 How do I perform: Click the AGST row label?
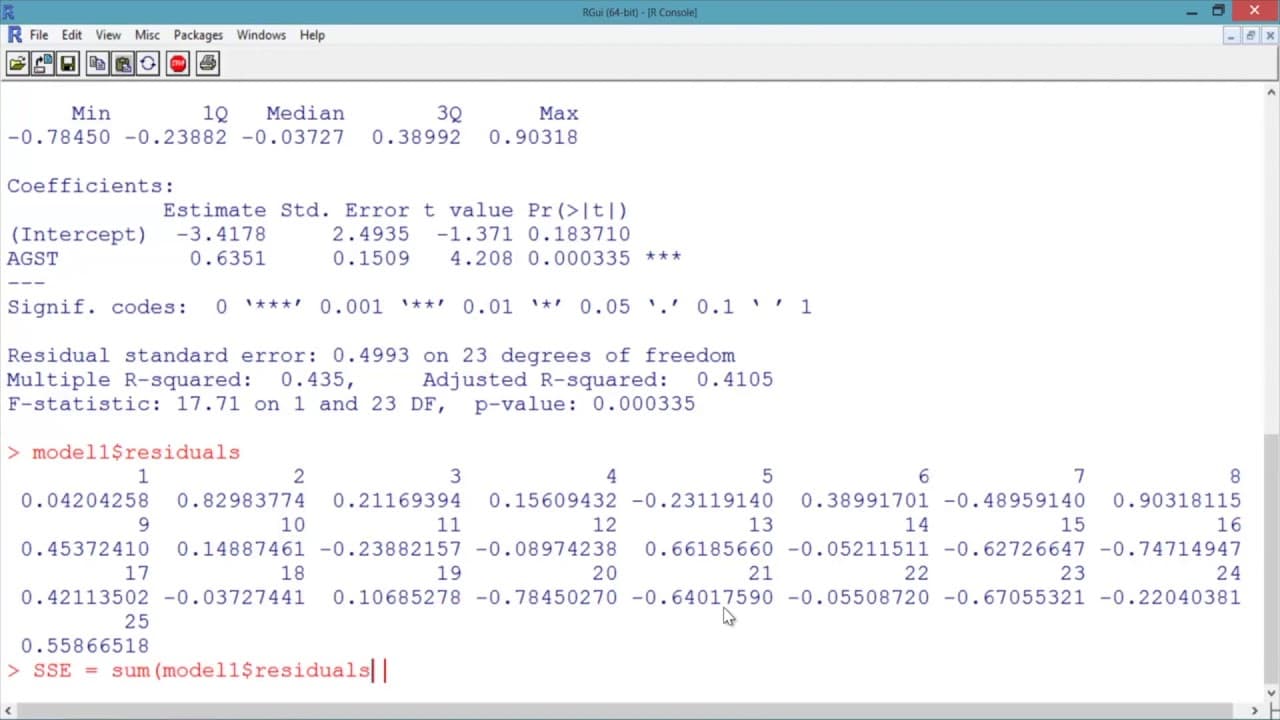click(x=33, y=258)
